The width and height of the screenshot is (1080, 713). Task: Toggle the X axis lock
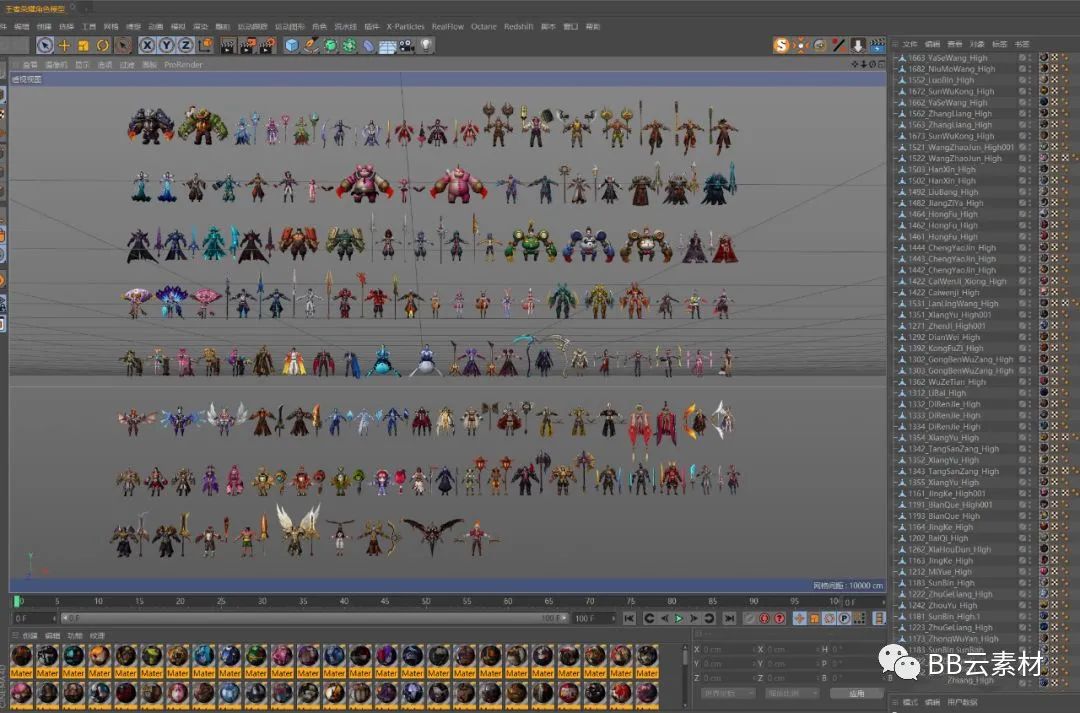tap(147, 45)
